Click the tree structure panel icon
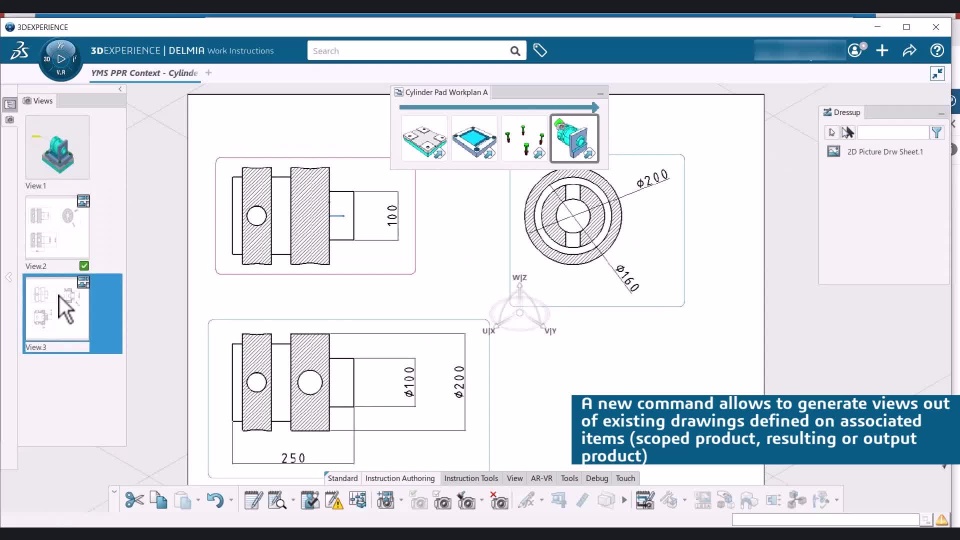This screenshot has height=540, width=960. 358,500
